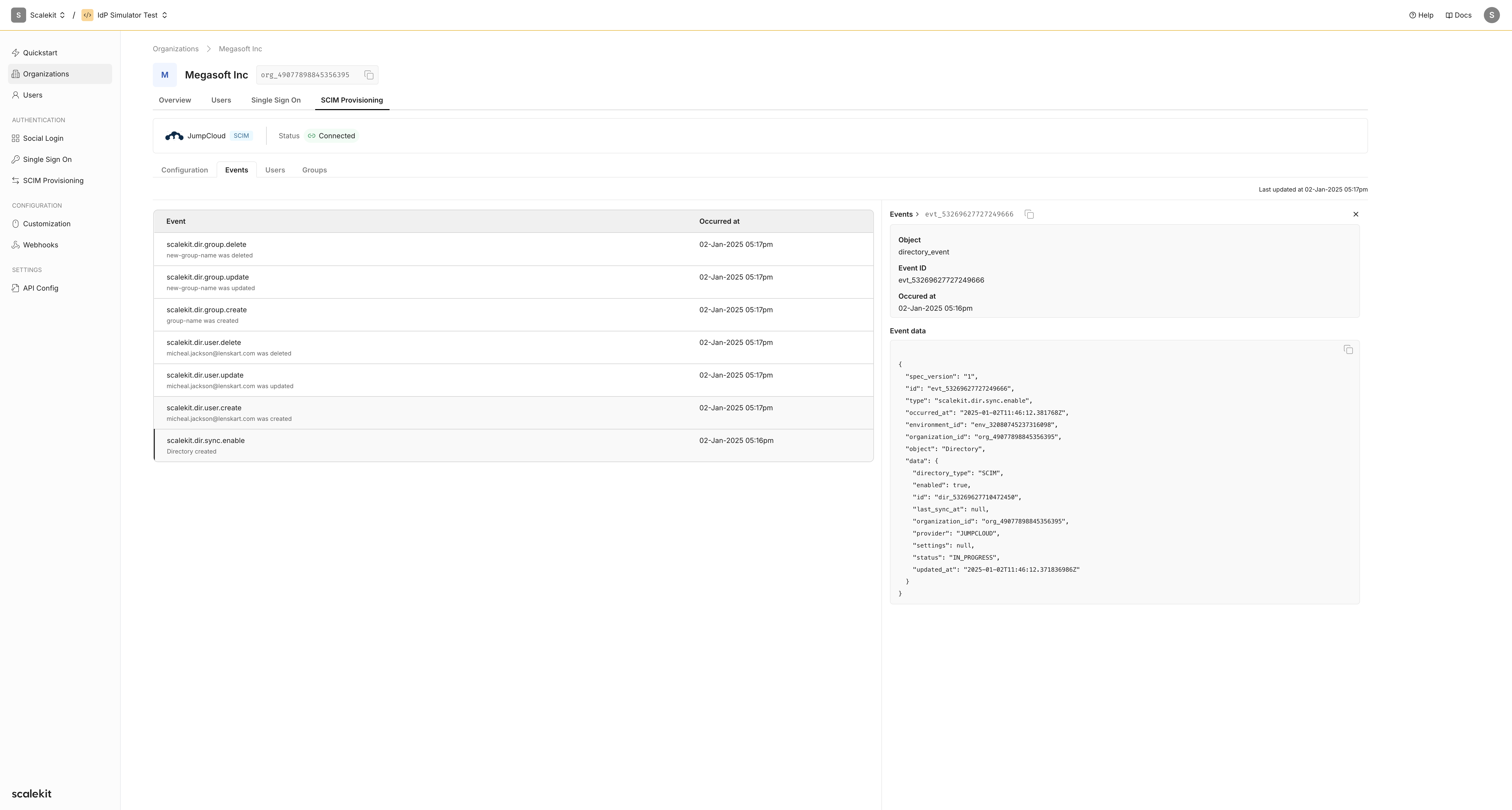Copy the event data JSON
The height and width of the screenshot is (810, 1512).
1348,350
